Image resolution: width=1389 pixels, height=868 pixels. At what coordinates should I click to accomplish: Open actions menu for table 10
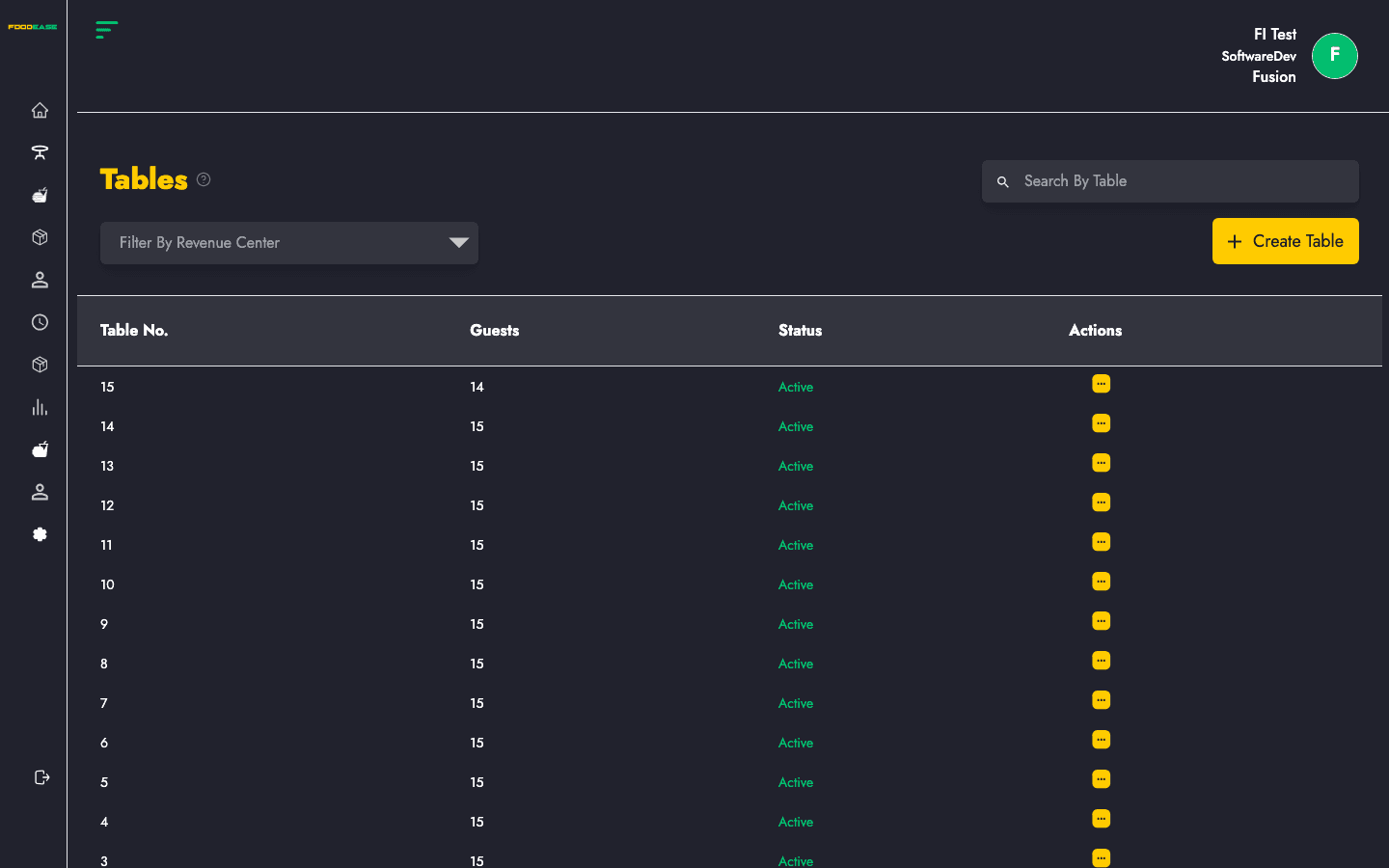1101,582
